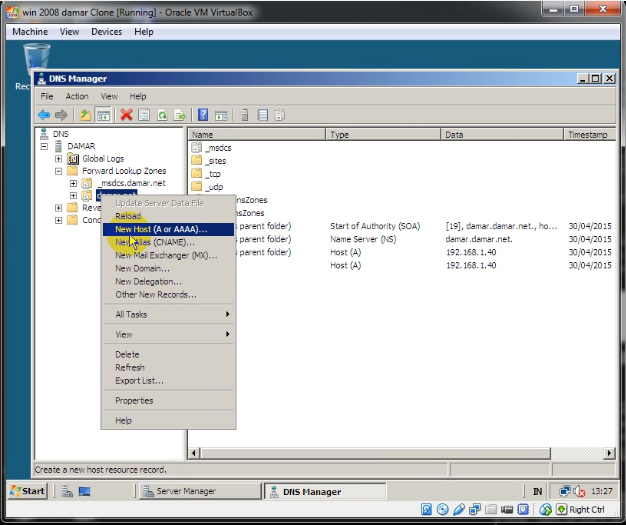
Task: Select the _sites folder row
Action: [x=209, y=161]
